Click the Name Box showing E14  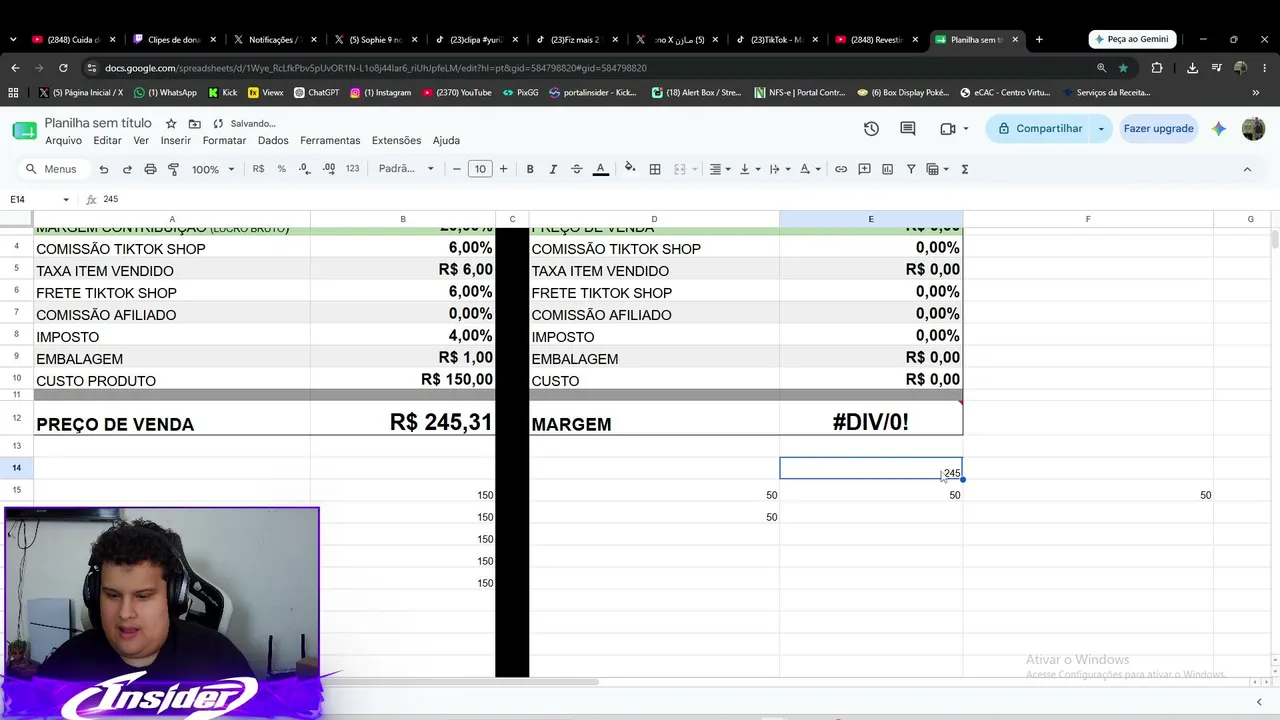click(x=40, y=199)
